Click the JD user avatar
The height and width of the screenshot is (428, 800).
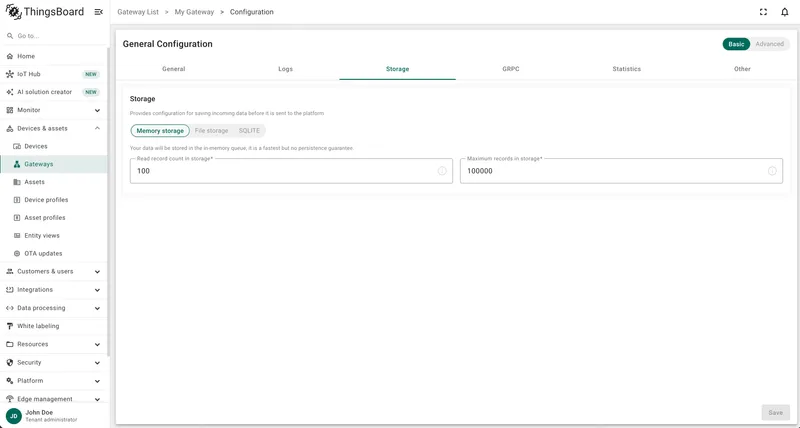14,416
